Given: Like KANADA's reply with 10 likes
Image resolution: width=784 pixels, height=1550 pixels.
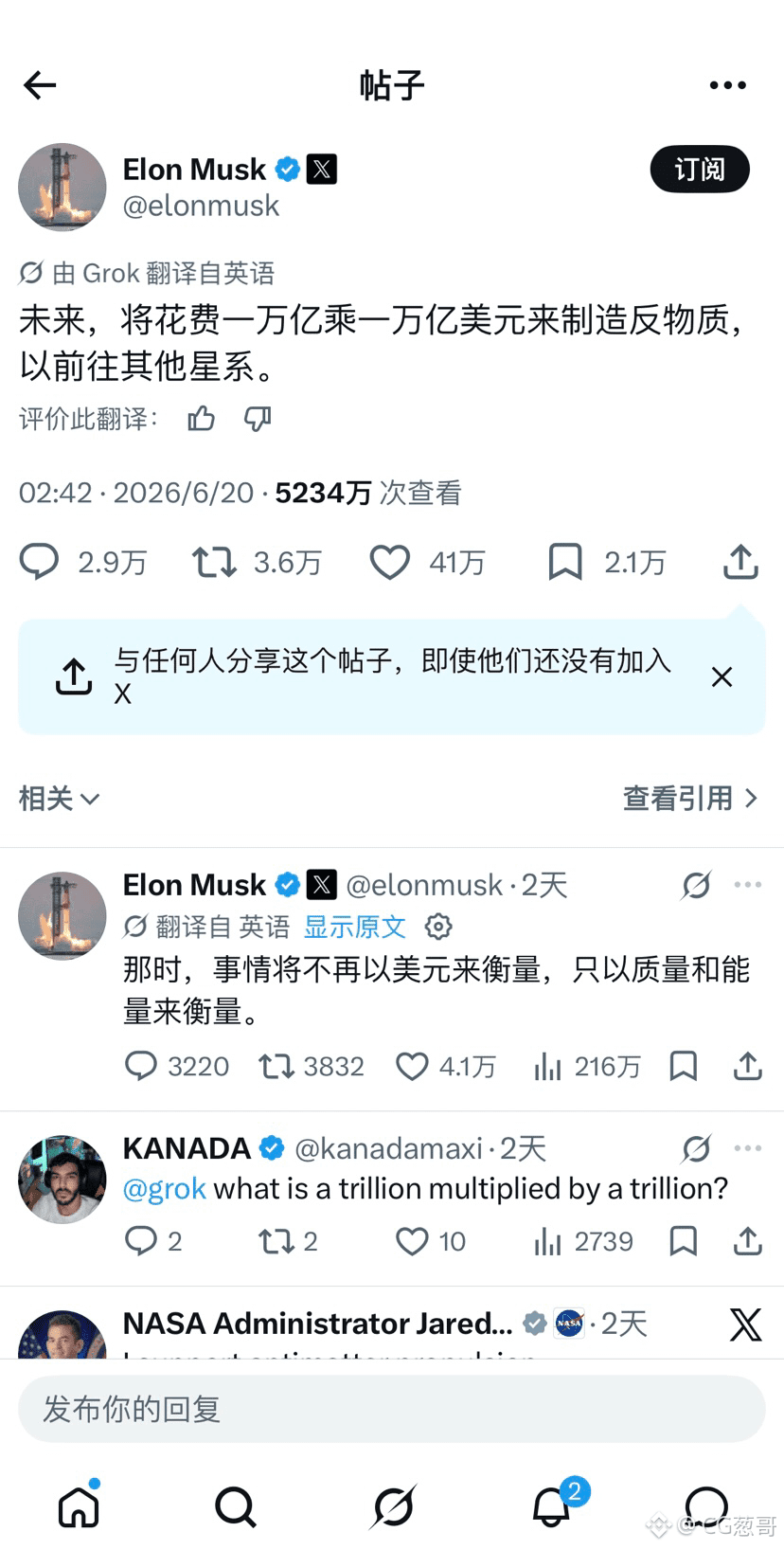Looking at the screenshot, I should point(431,1241).
